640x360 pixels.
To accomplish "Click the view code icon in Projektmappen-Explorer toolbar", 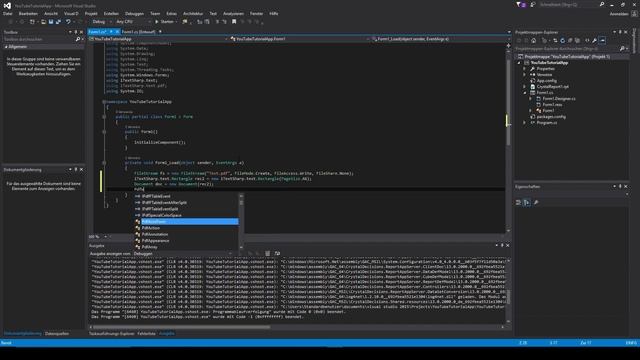I will coord(587,40).
